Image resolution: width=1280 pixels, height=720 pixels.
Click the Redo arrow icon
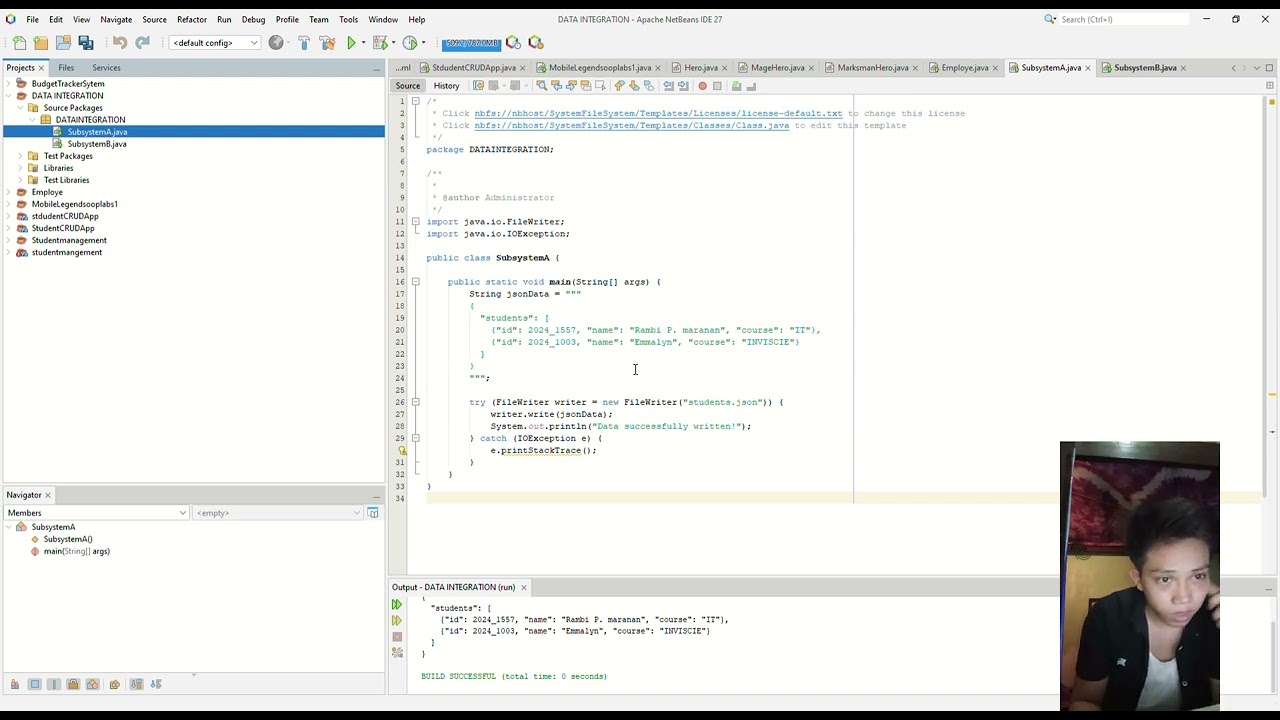(142, 43)
